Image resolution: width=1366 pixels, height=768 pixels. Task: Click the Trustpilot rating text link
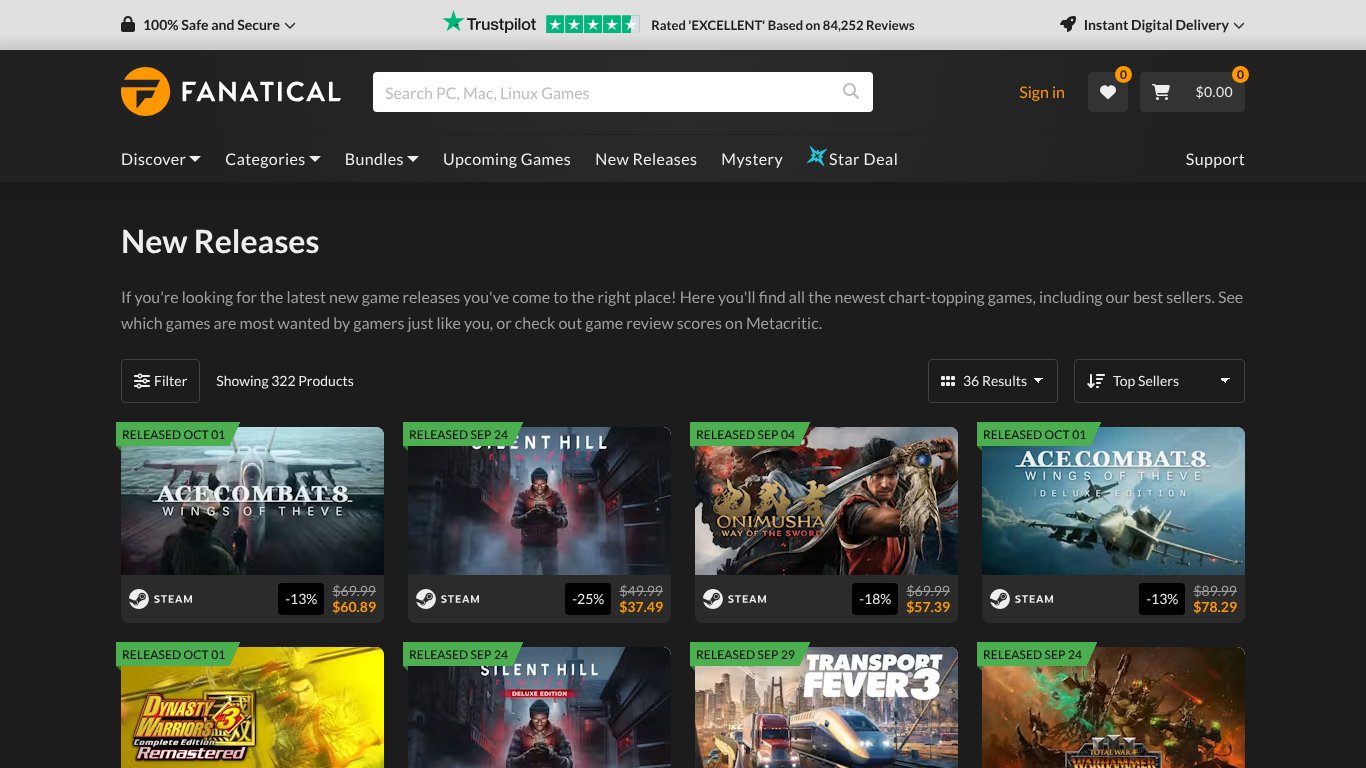pyautogui.click(x=783, y=25)
